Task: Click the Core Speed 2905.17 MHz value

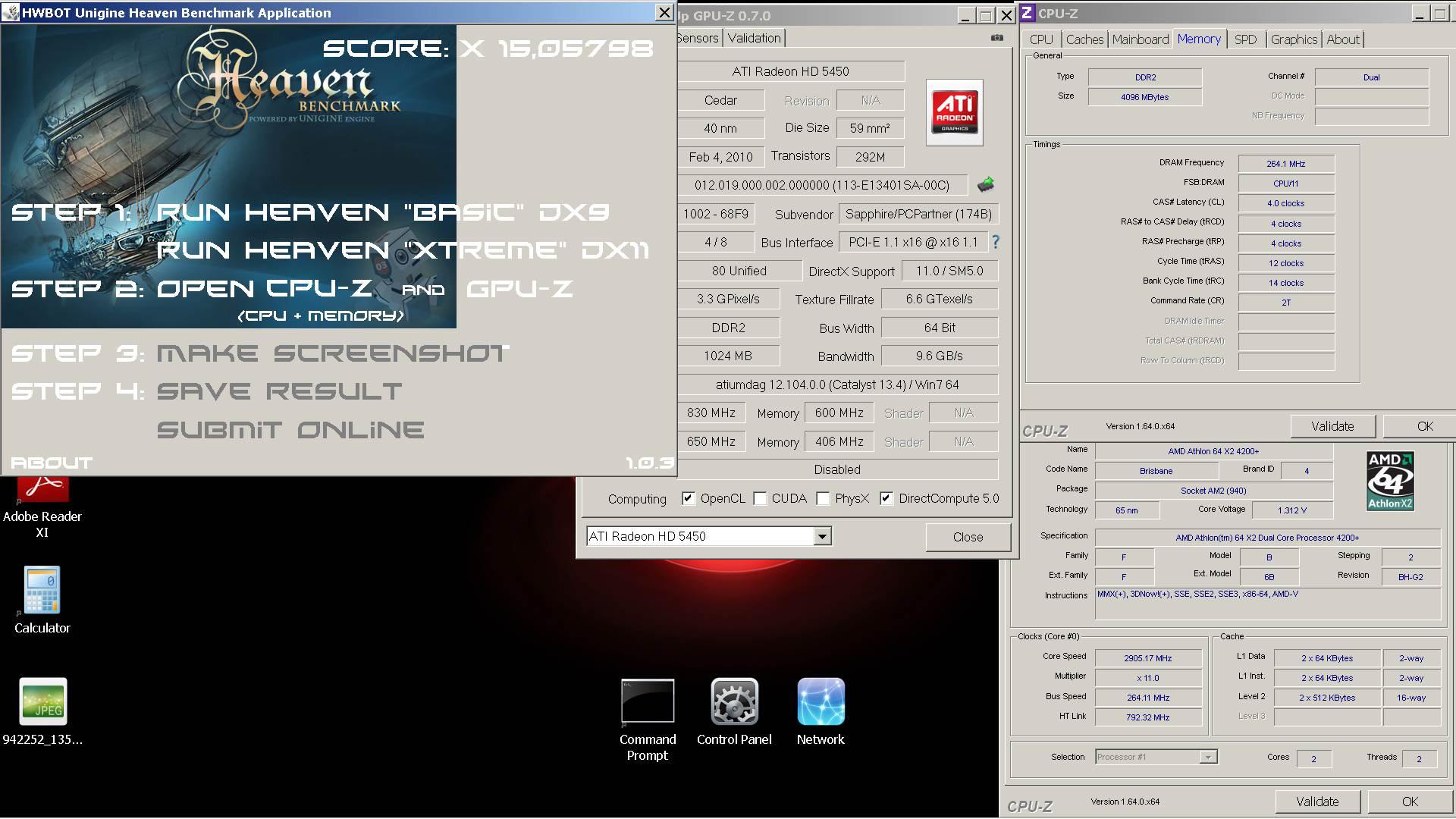Action: click(1148, 658)
